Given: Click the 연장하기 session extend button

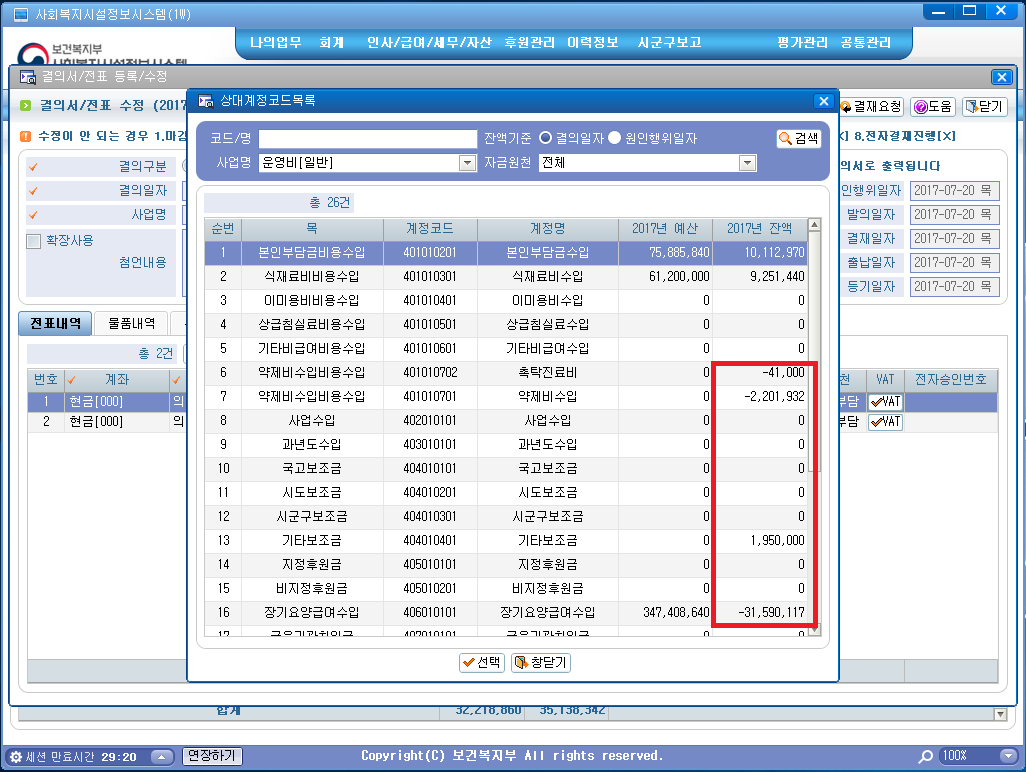Looking at the screenshot, I should pos(212,756).
